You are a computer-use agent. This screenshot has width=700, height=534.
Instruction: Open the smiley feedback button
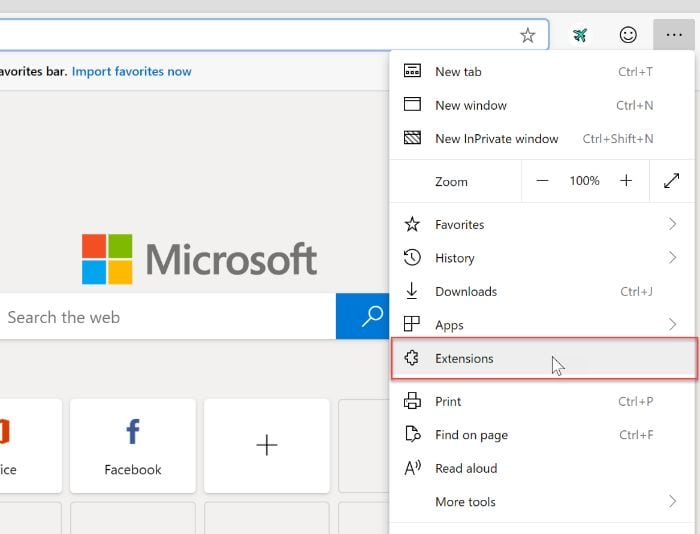[x=628, y=35]
